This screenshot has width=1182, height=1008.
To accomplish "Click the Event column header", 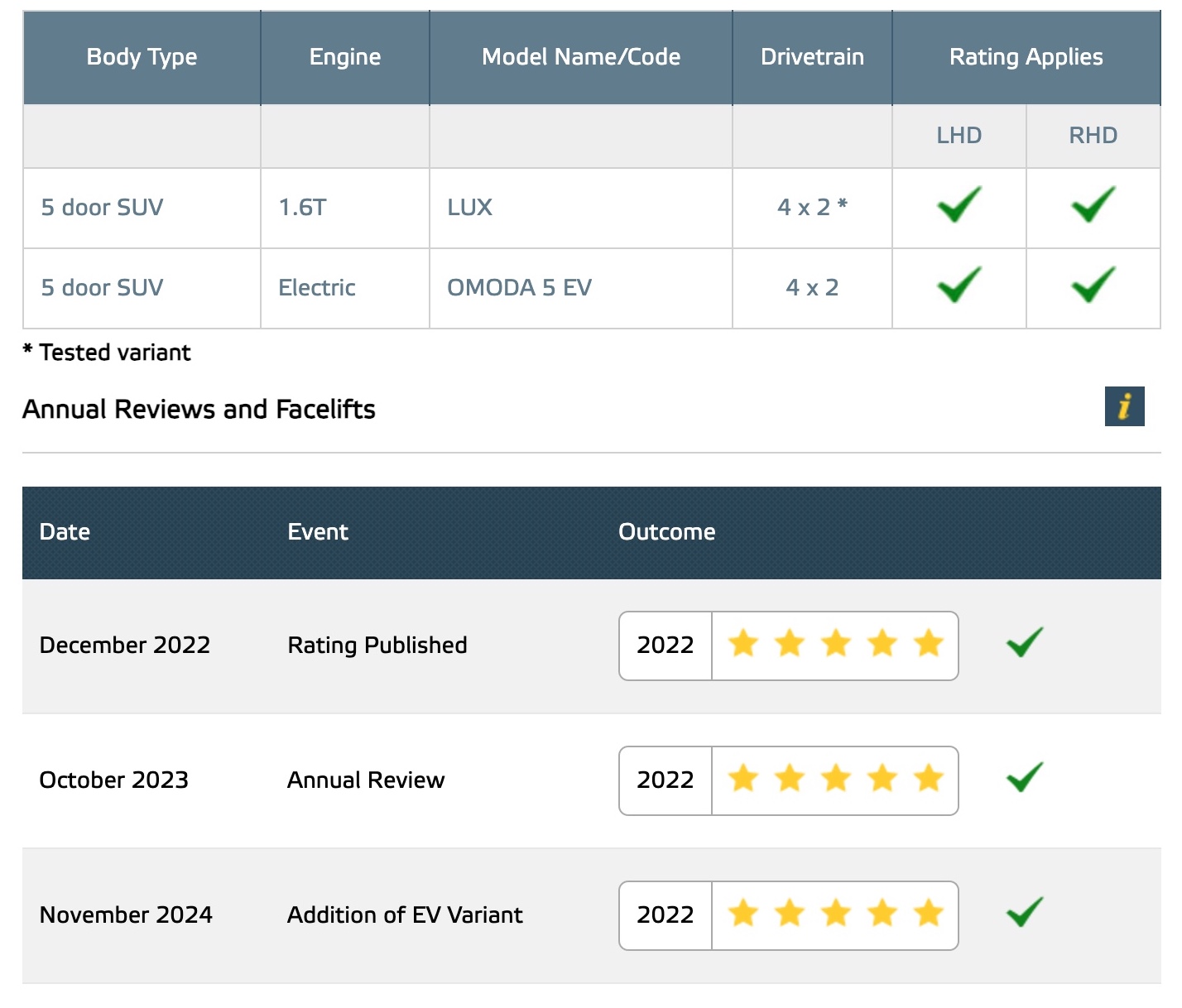I will [x=318, y=532].
